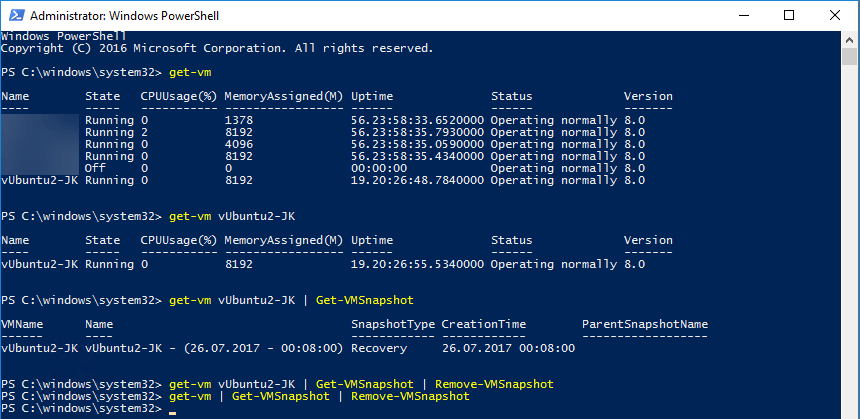860x419 pixels.
Task: Click snapshot type 'Recovery'
Action: [379, 348]
